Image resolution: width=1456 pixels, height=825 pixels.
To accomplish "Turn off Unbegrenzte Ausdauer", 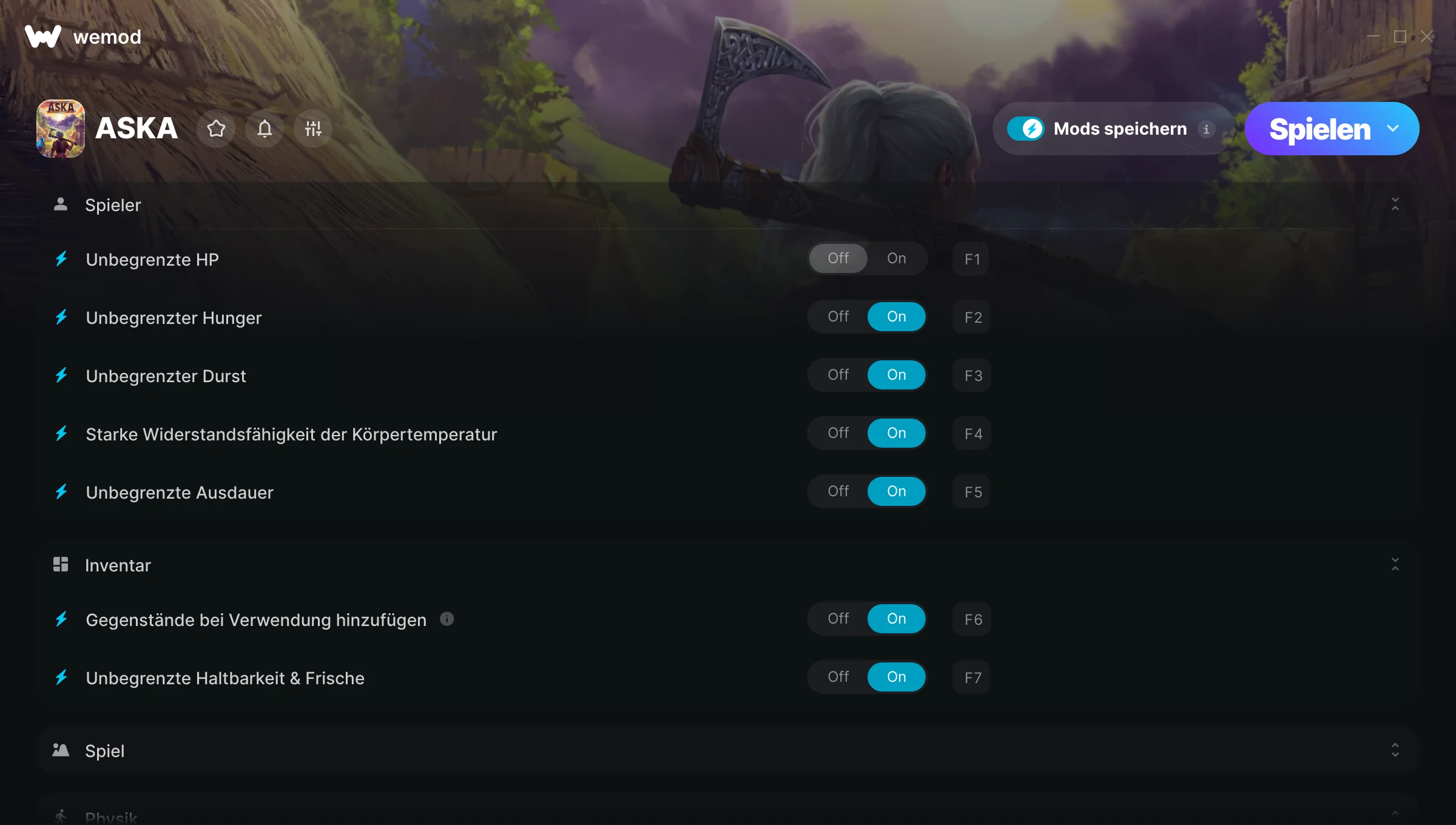I will (x=838, y=491).
